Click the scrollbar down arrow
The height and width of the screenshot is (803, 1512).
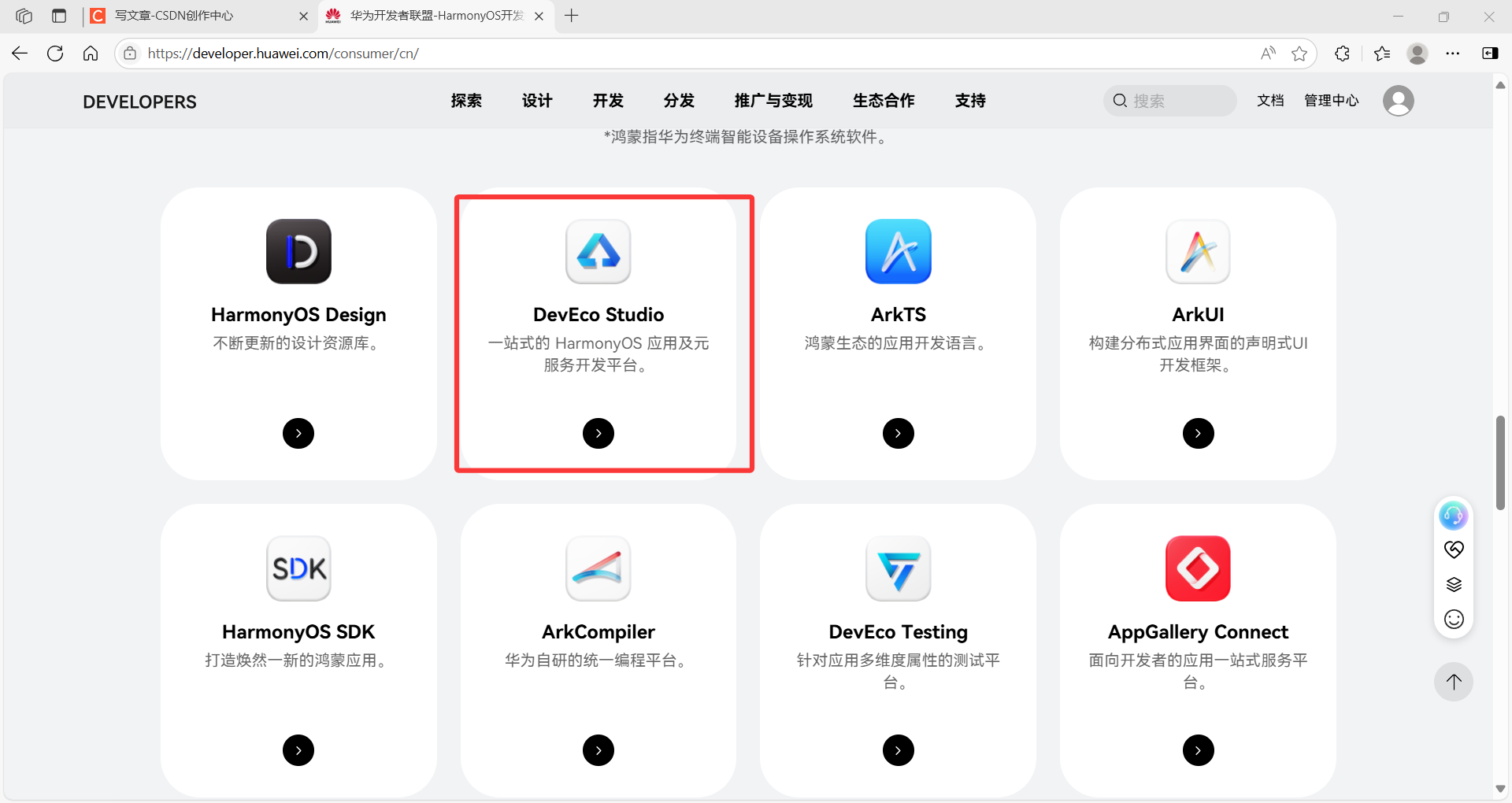[1500, 789]
